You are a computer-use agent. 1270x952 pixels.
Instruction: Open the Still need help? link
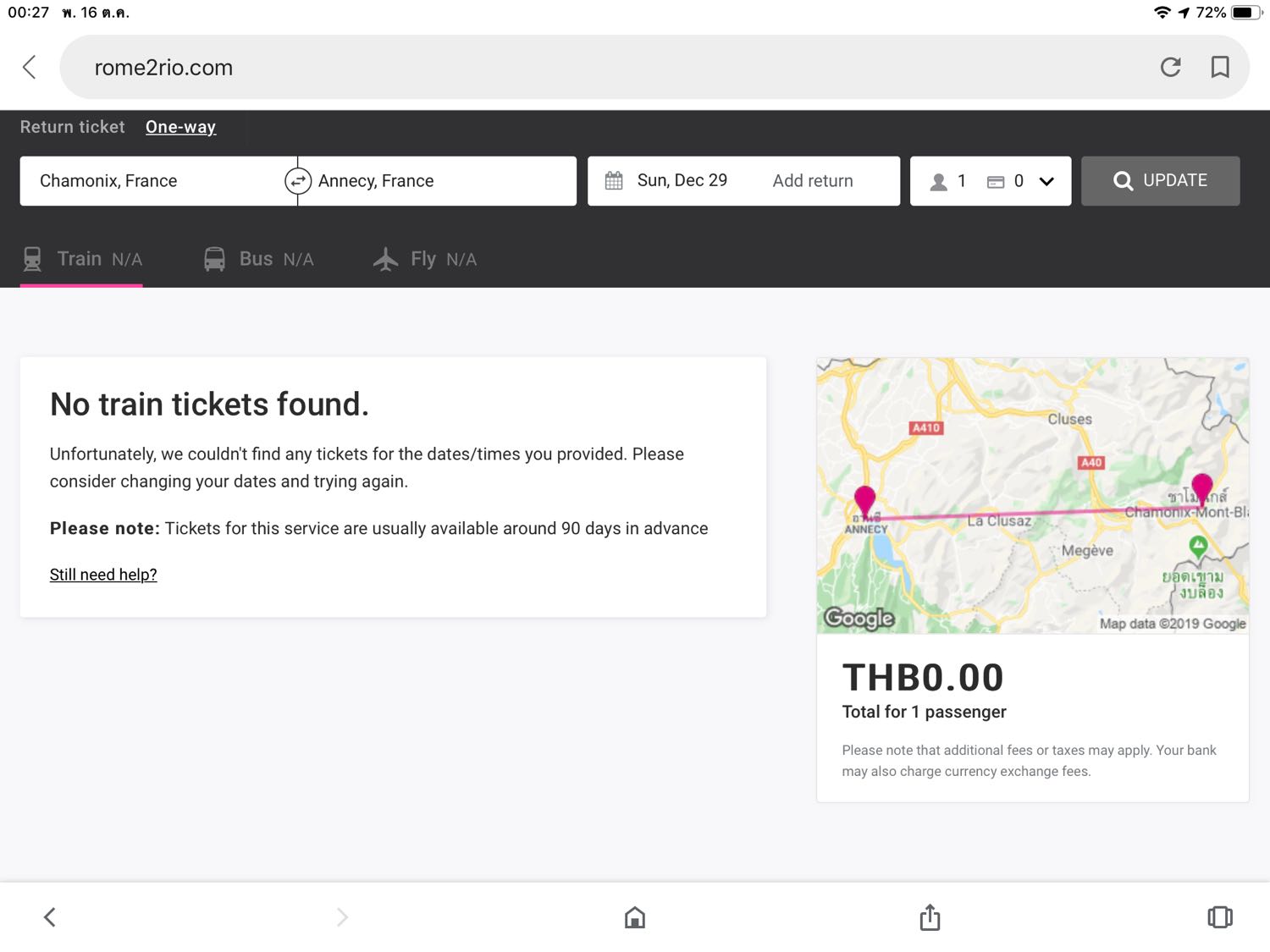(103, 575)
